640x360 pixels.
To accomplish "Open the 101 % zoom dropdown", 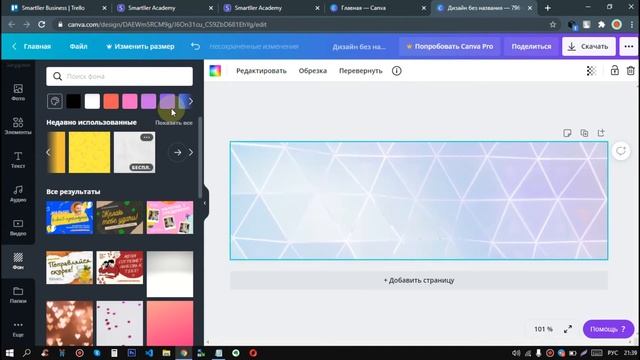I will tap(543, 329).
